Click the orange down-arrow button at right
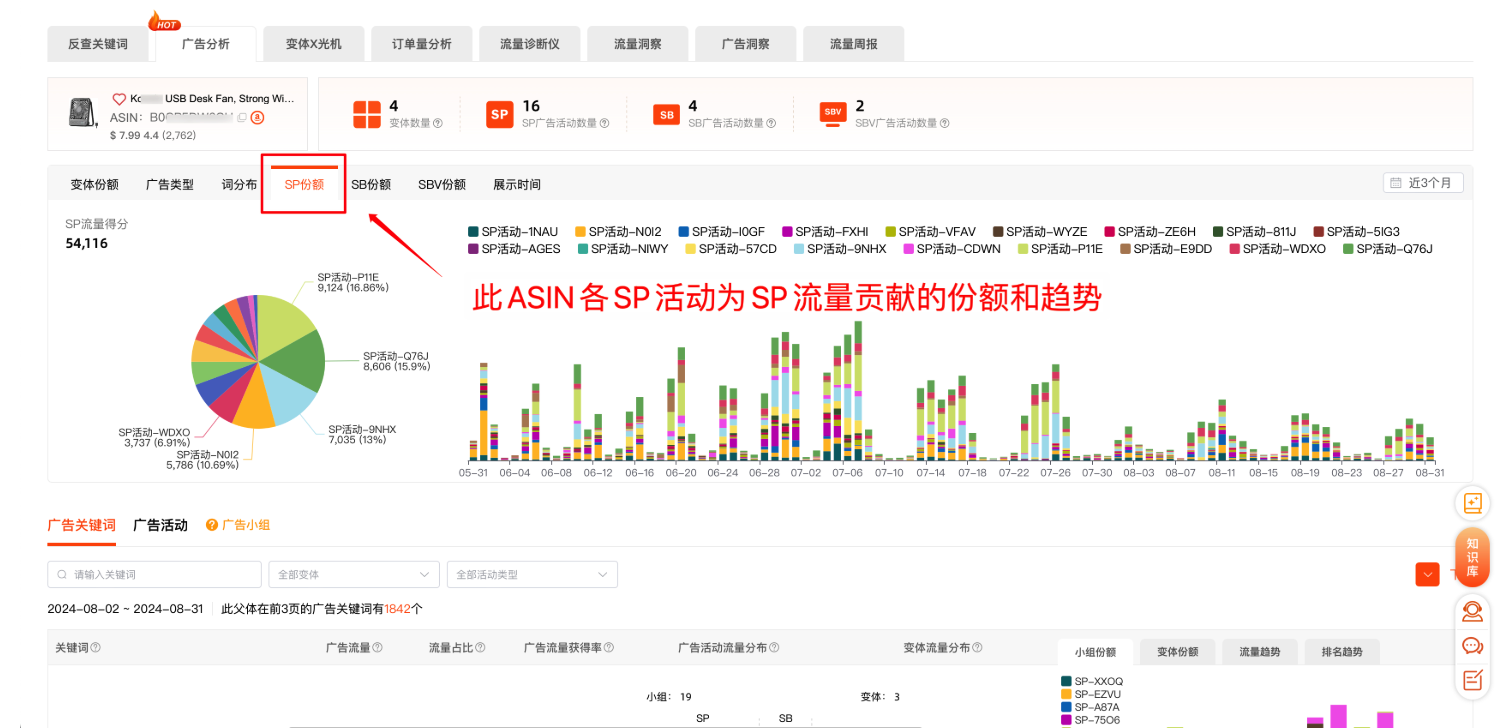 coord(1427,574)
